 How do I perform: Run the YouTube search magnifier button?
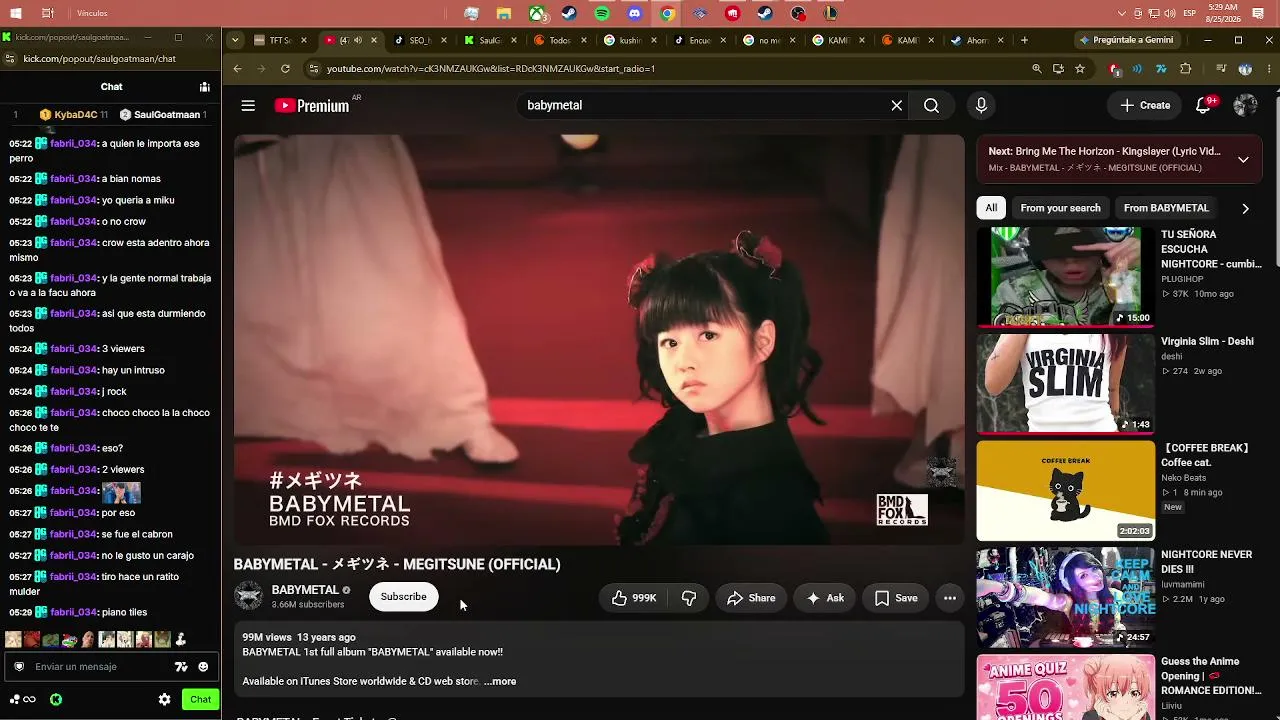click(x=931, y=105)
